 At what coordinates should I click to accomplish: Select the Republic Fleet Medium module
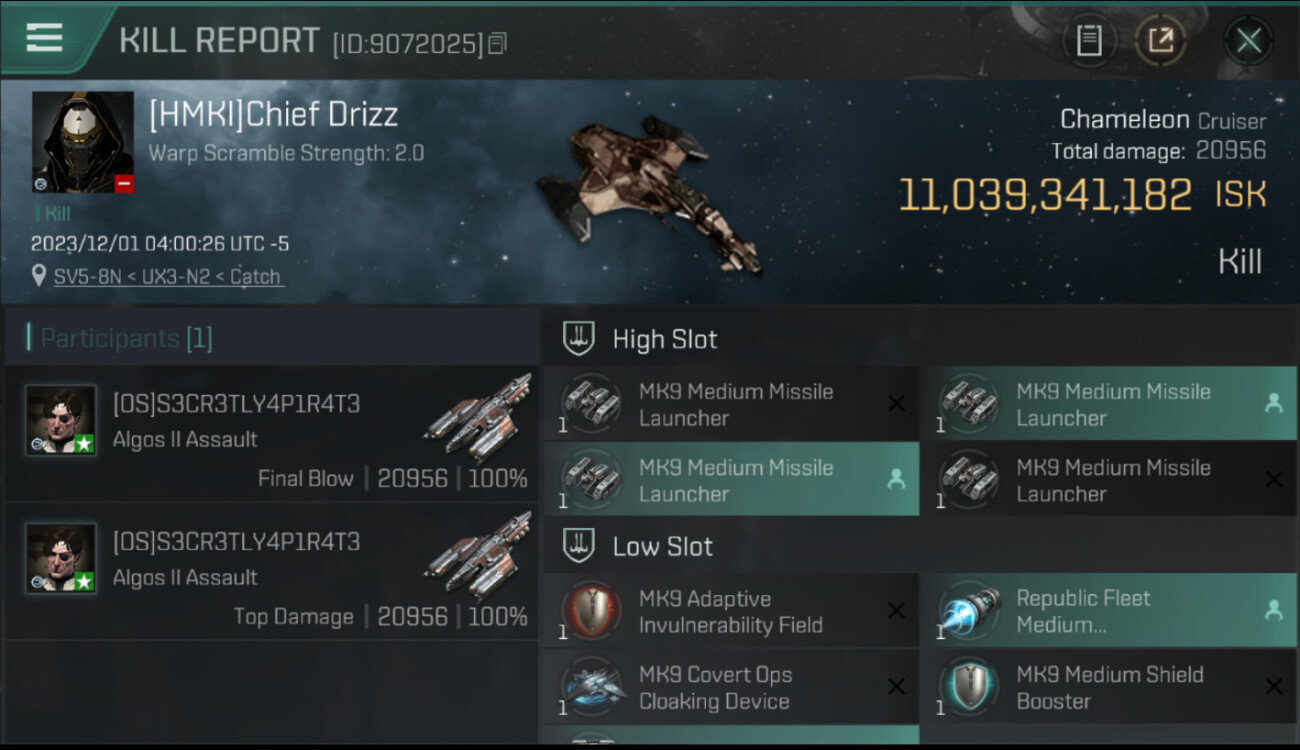(1109, 610)
